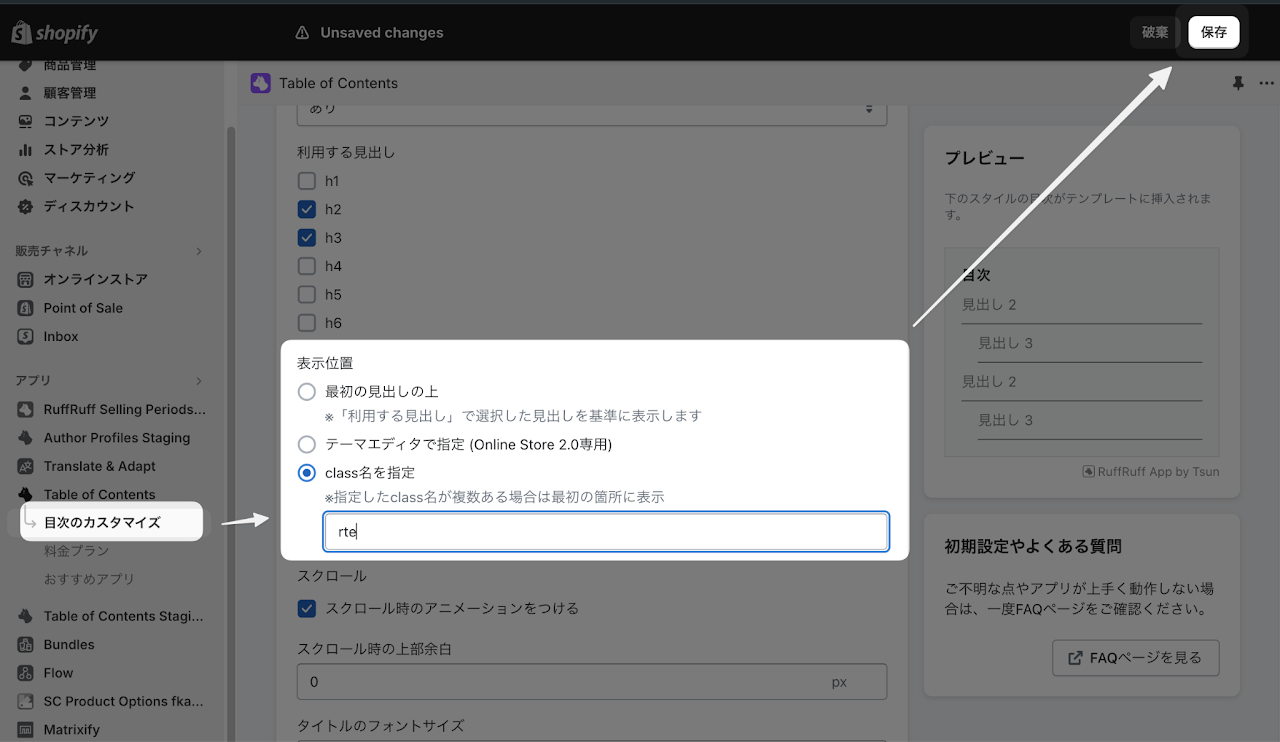The image size is (1280, 742).
Task: Toggle スクロール時のアニメーションをつける checkbox
Action: point(307,608)
